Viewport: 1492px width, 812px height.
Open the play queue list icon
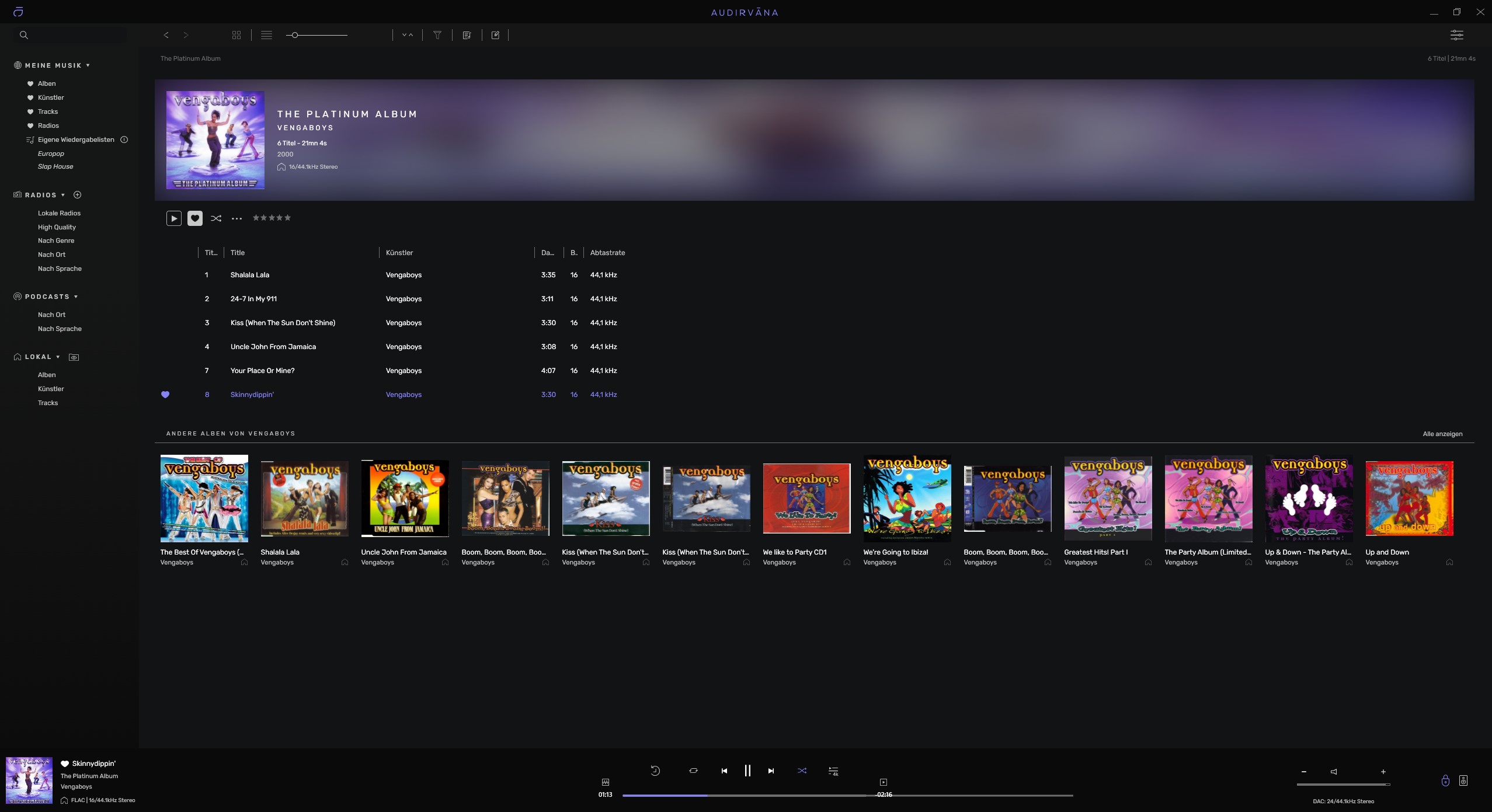pyautogui.click(x=467, y=35)
